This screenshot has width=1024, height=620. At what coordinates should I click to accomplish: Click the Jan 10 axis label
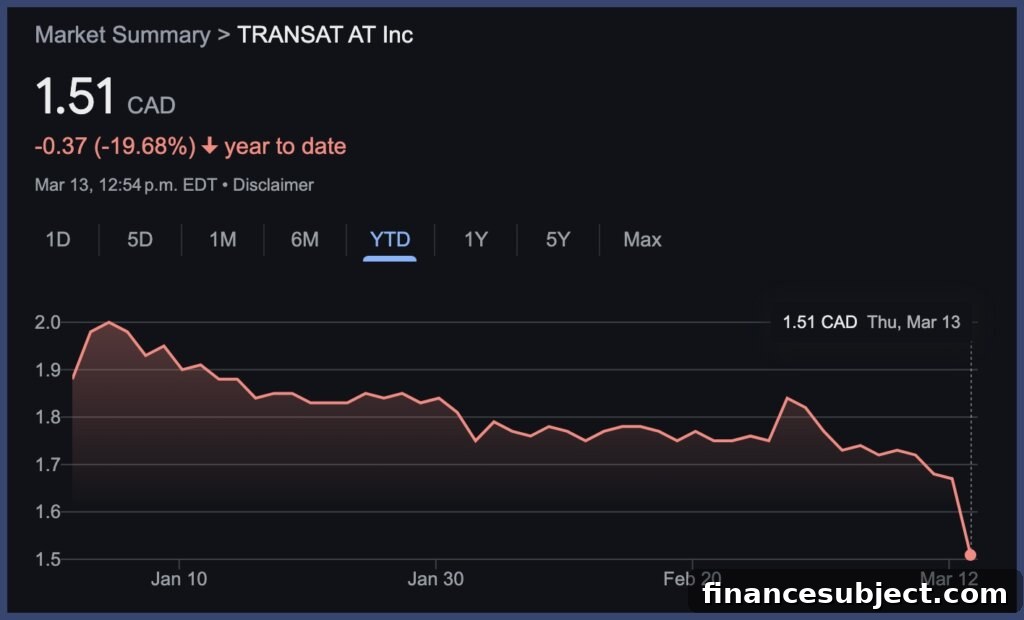[179, 579]
